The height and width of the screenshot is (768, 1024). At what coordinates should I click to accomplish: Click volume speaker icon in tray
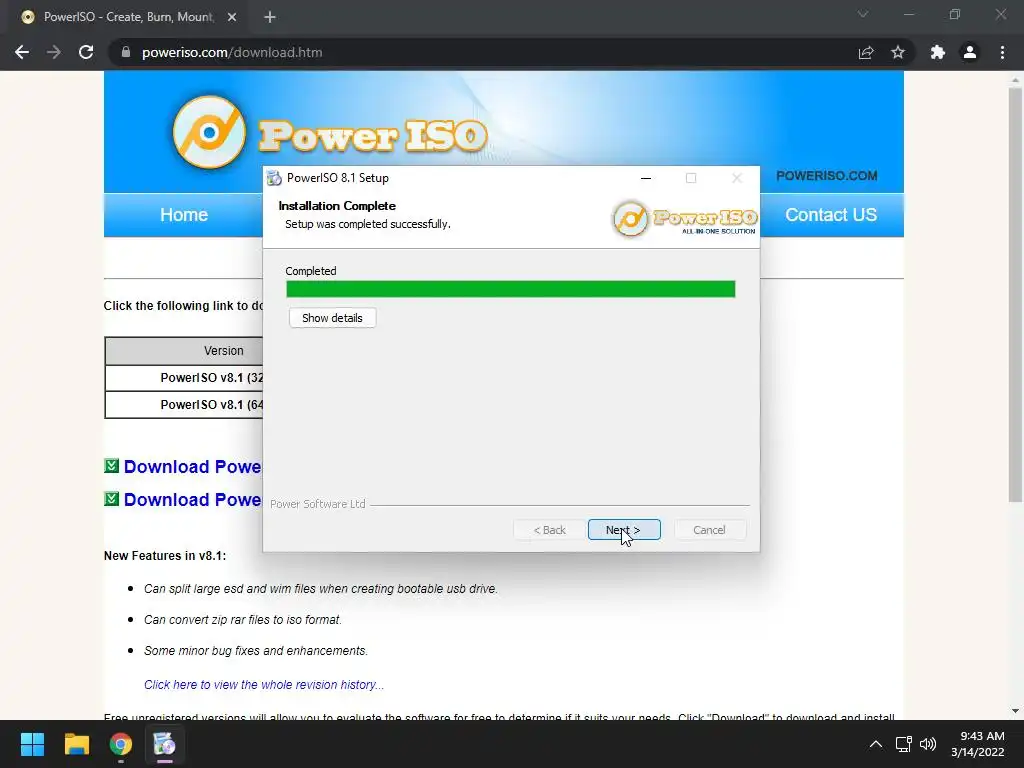point(928,744)
